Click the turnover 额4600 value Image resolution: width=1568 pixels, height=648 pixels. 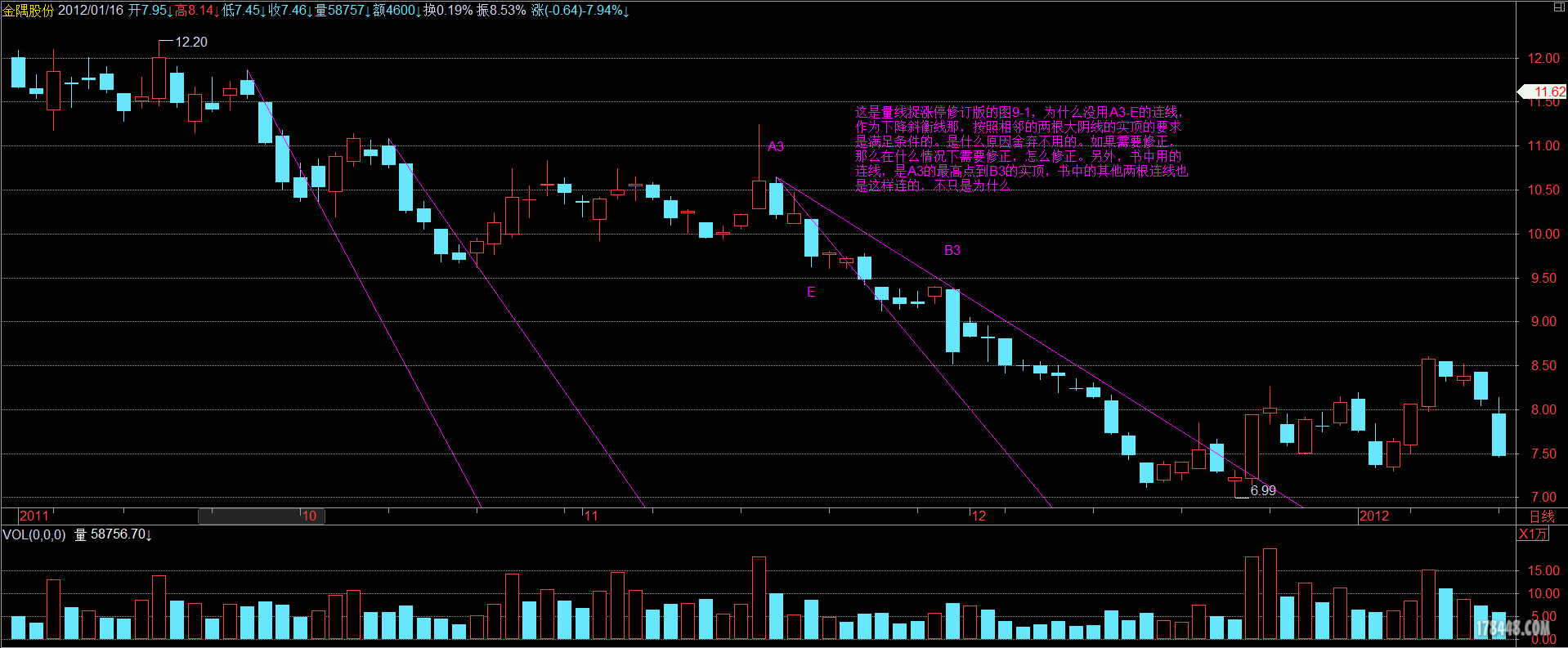pyautogui.click(x=396, y=11)
